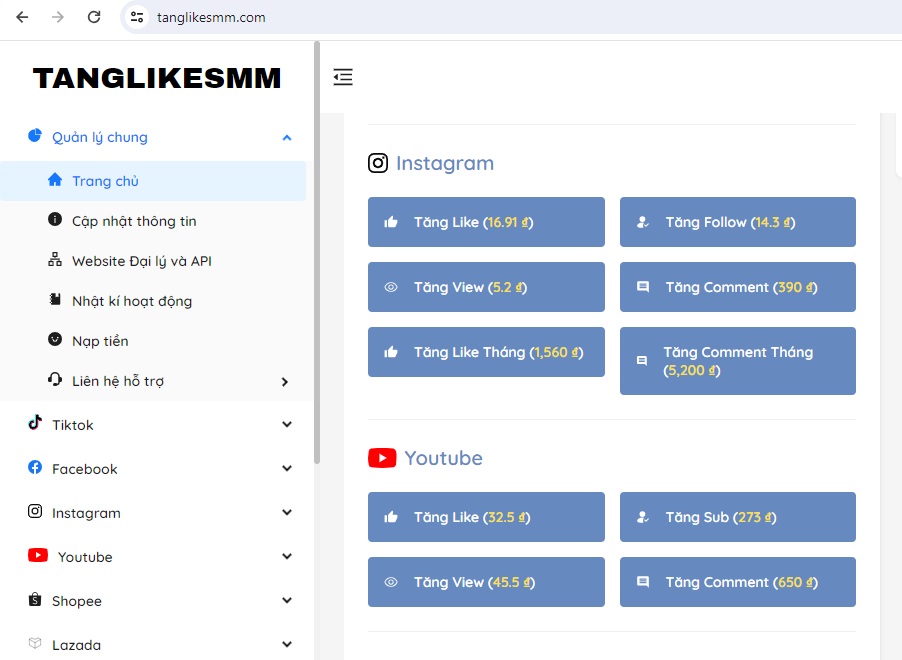The width and height of the screenshot is (902, 660).
Task: Open Instagram Tăng View (5.2 ₫)
Action: [486, 287]
